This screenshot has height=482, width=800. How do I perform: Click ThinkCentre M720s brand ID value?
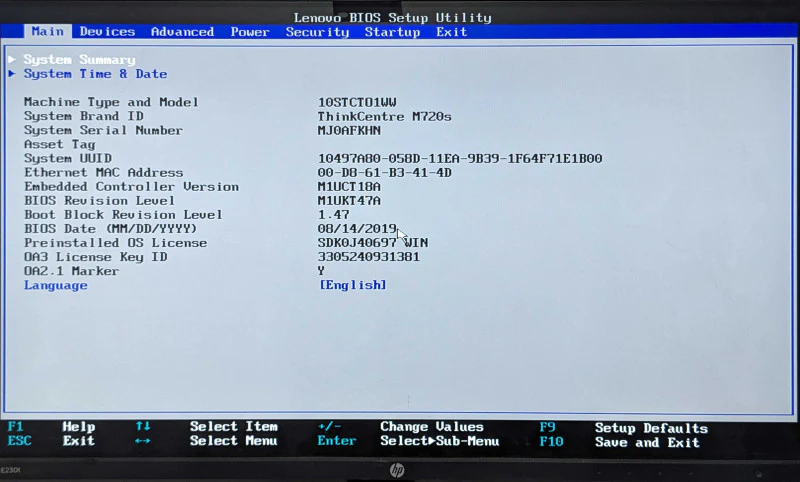385,117
